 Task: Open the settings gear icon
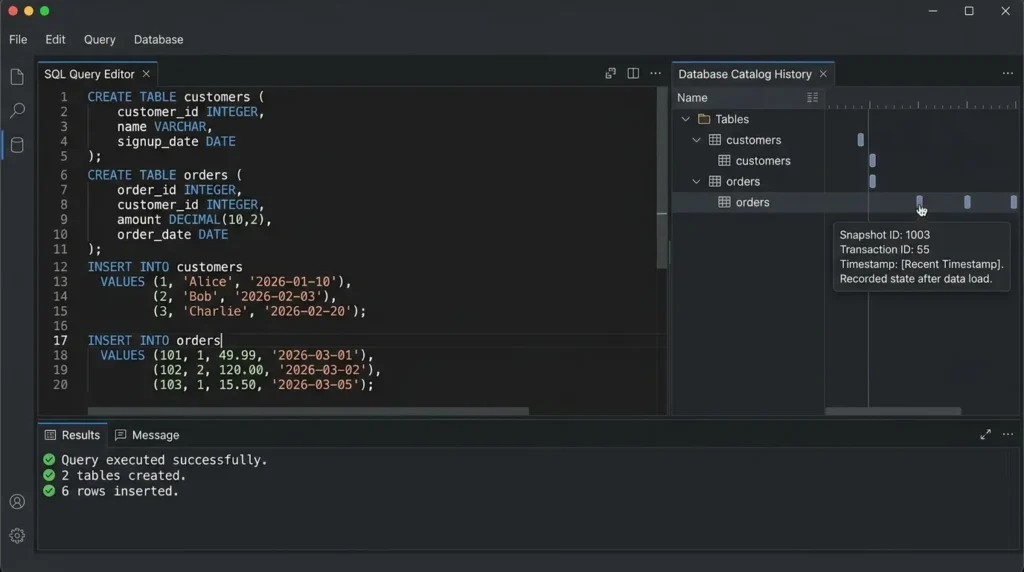coord(17,535)
